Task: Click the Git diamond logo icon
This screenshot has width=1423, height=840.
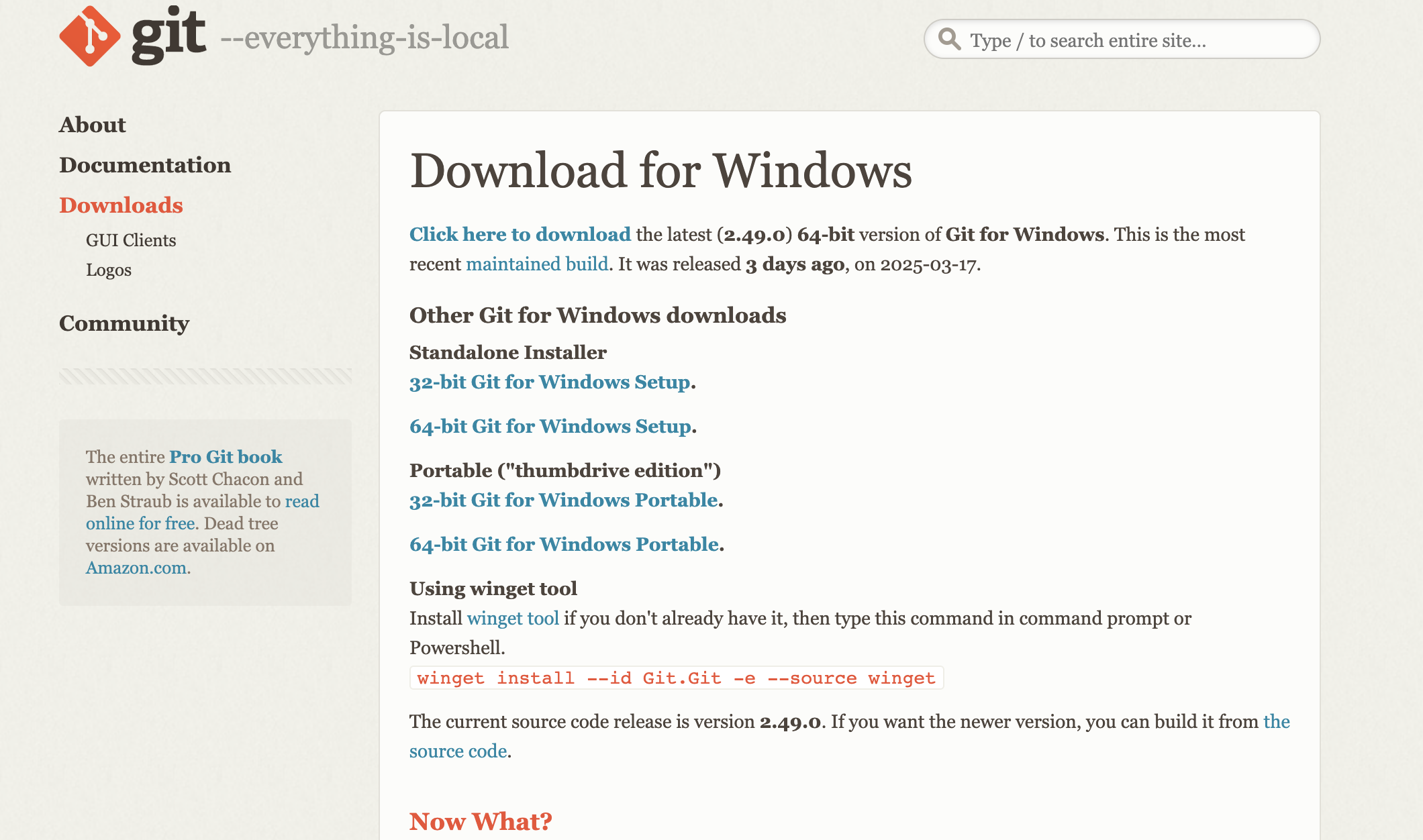Action: pos(89,36)
